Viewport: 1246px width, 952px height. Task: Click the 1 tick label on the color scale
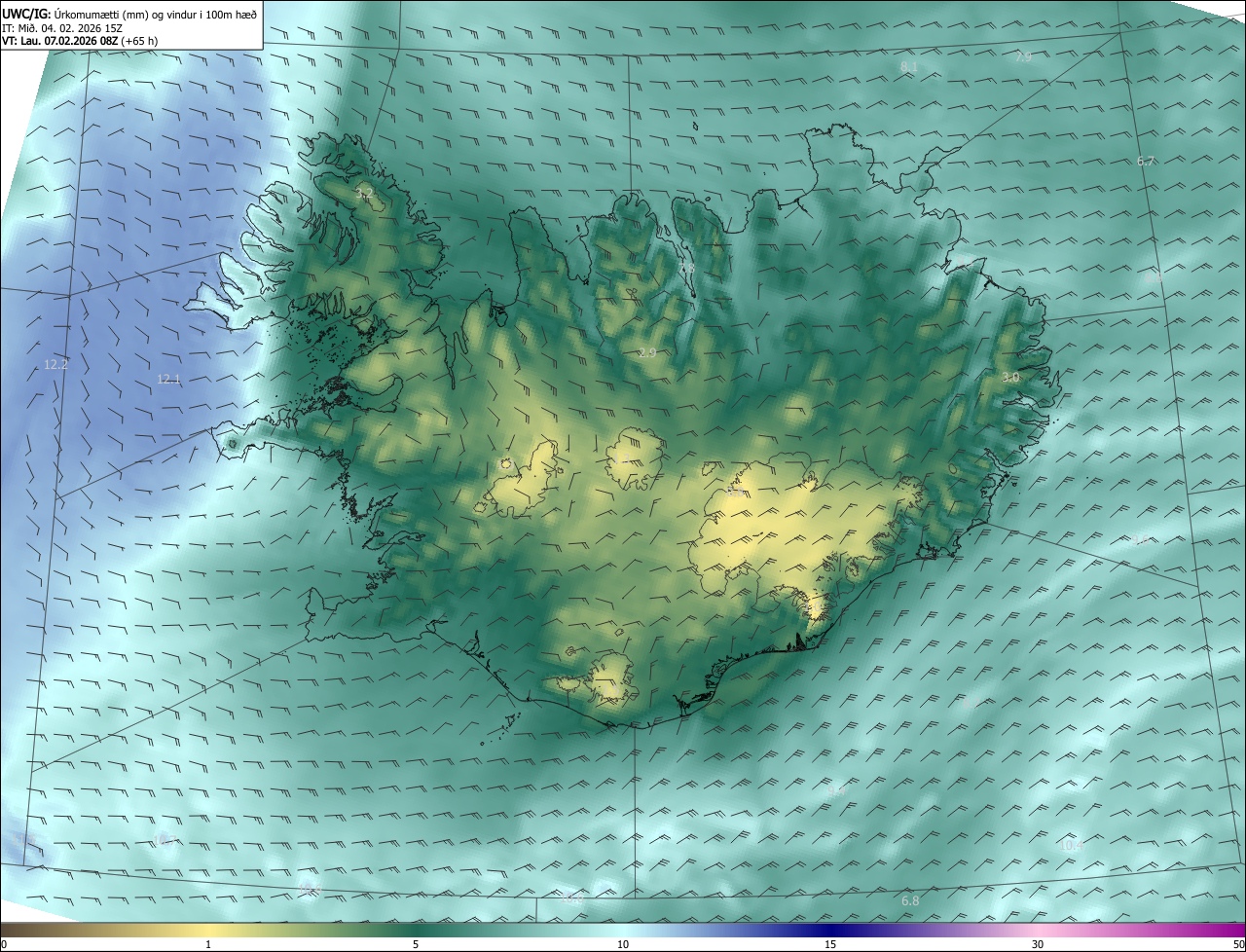(x=208, y=944)
